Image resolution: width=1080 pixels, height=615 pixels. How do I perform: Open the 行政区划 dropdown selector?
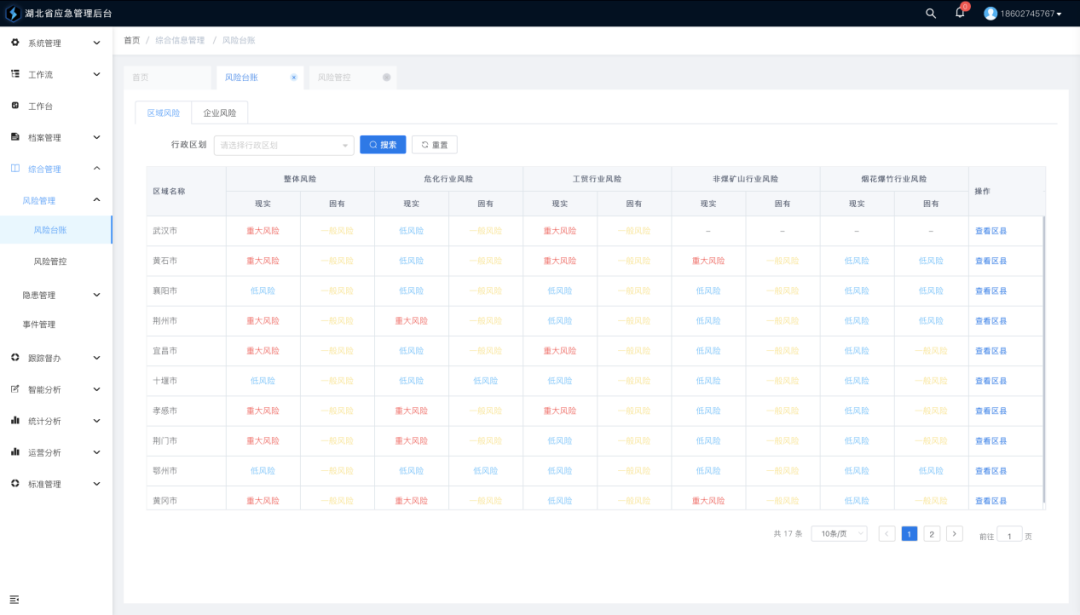(284, 145)
